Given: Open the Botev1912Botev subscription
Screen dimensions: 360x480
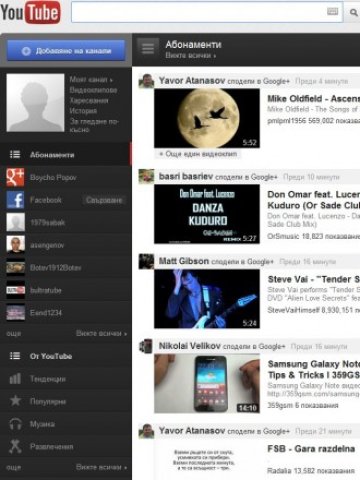Looking at the screenshot, I should click(x=55, y=268).
